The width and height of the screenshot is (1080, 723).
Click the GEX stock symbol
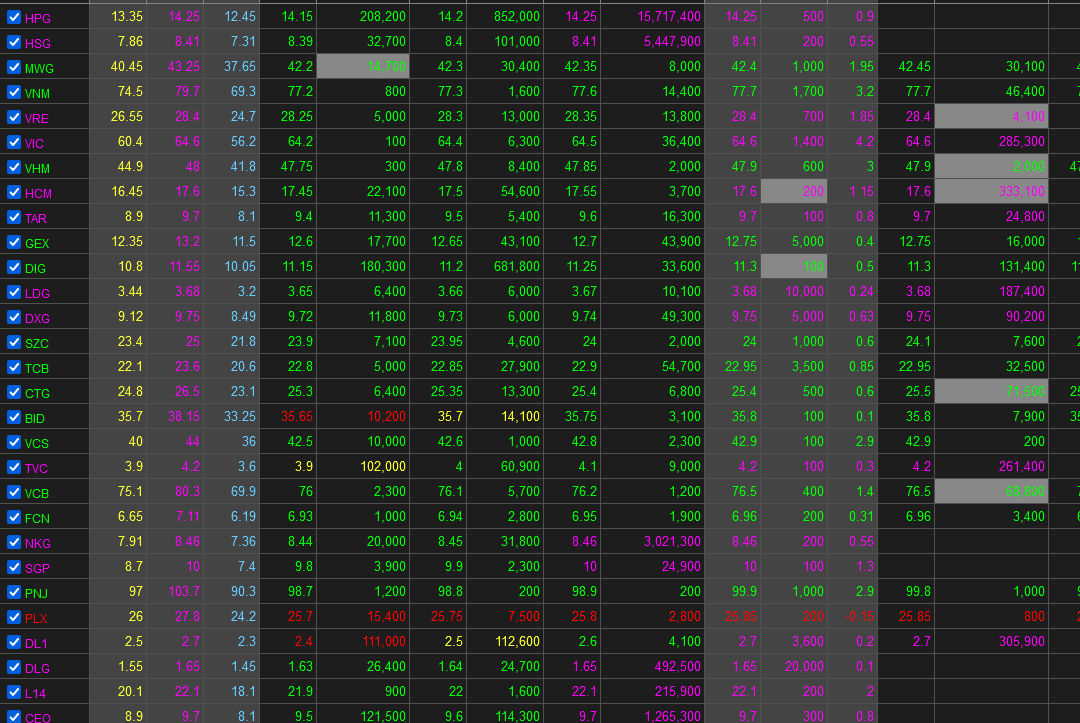(x=37, y=244)
